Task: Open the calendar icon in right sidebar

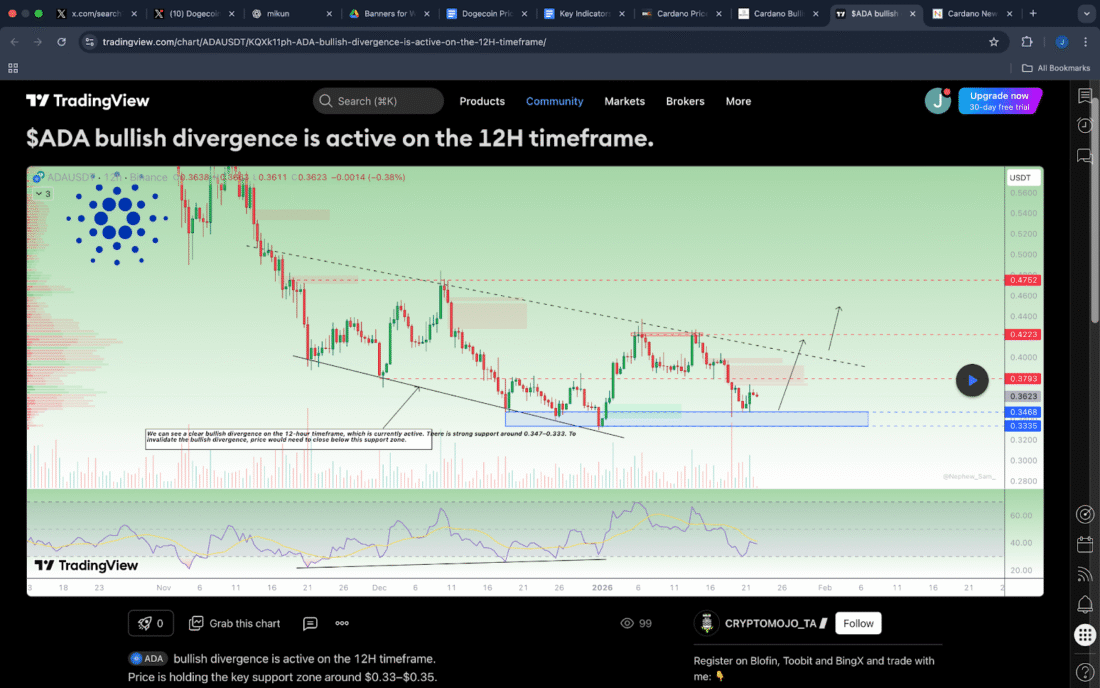Action: point(1084,544)
